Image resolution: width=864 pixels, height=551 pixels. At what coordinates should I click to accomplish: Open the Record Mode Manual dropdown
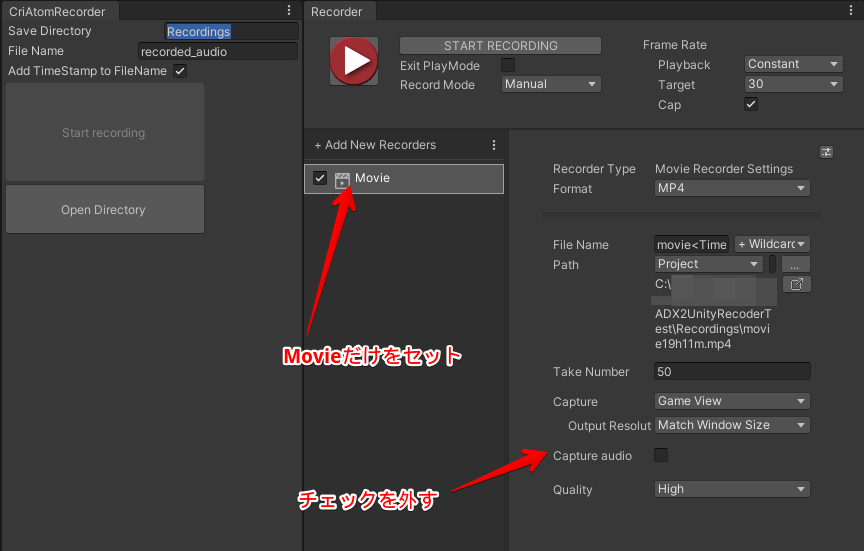(x=551, y=84)
